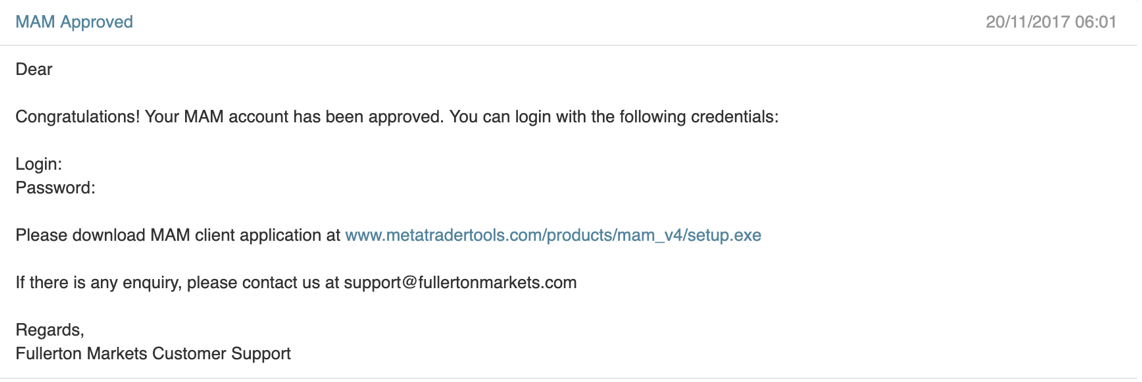Click the word credentials: in the message
This screenshot has height=382, width=1142.
733,117
